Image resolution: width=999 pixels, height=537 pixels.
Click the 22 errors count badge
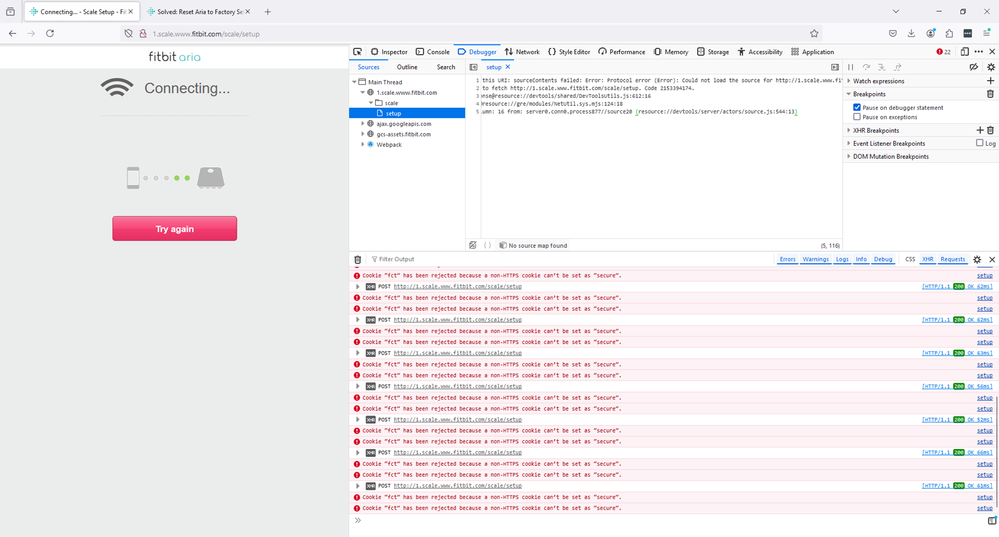[x=944, y=52]
